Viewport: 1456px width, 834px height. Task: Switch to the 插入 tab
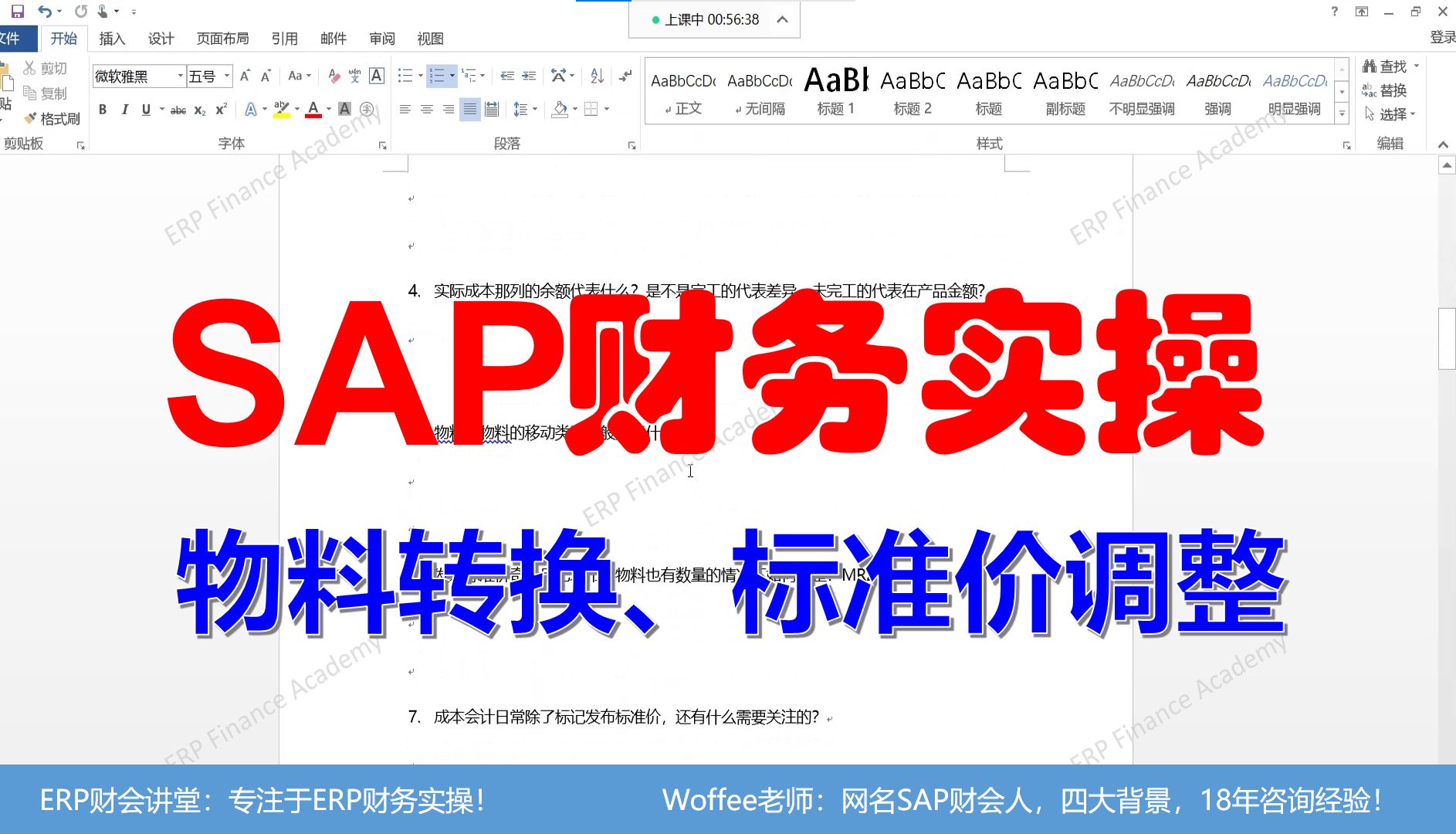(112, 39)
